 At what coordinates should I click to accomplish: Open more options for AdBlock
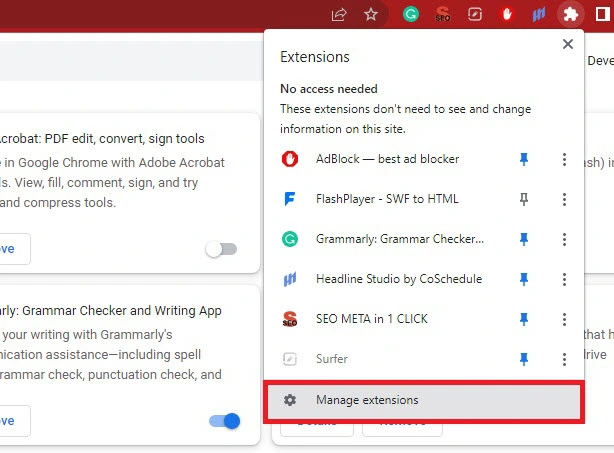(x=564, y=159)
